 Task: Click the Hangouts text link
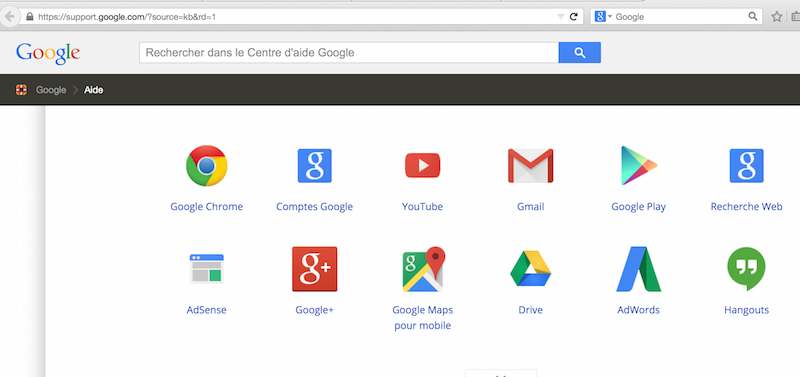point(746,310)
